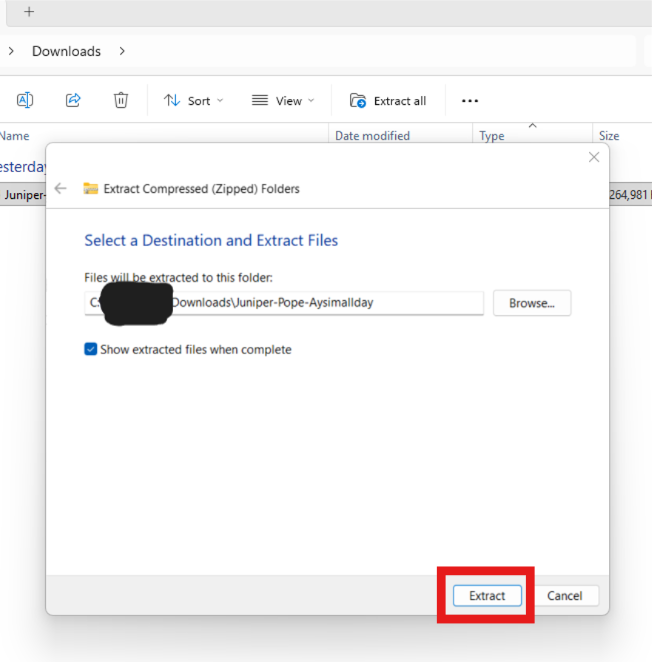
Task: Open the Sort dropdown
Action: pyautogui.click(x=194, y=100)
